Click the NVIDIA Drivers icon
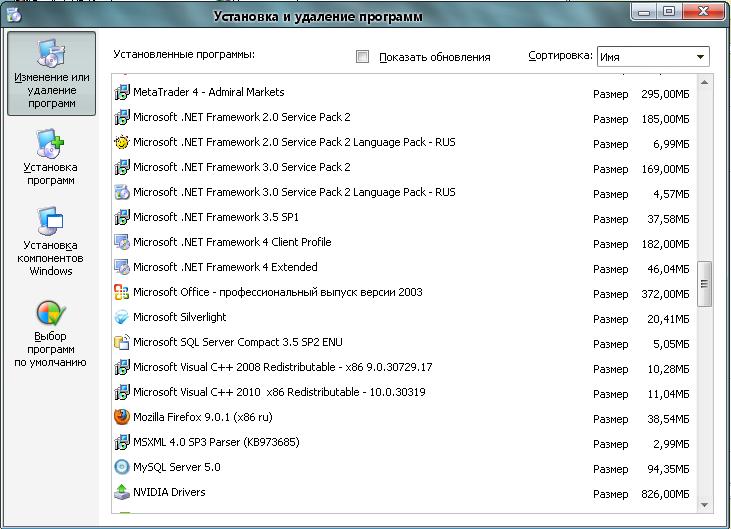The image size is (731, 529). (x=122, y=492)
